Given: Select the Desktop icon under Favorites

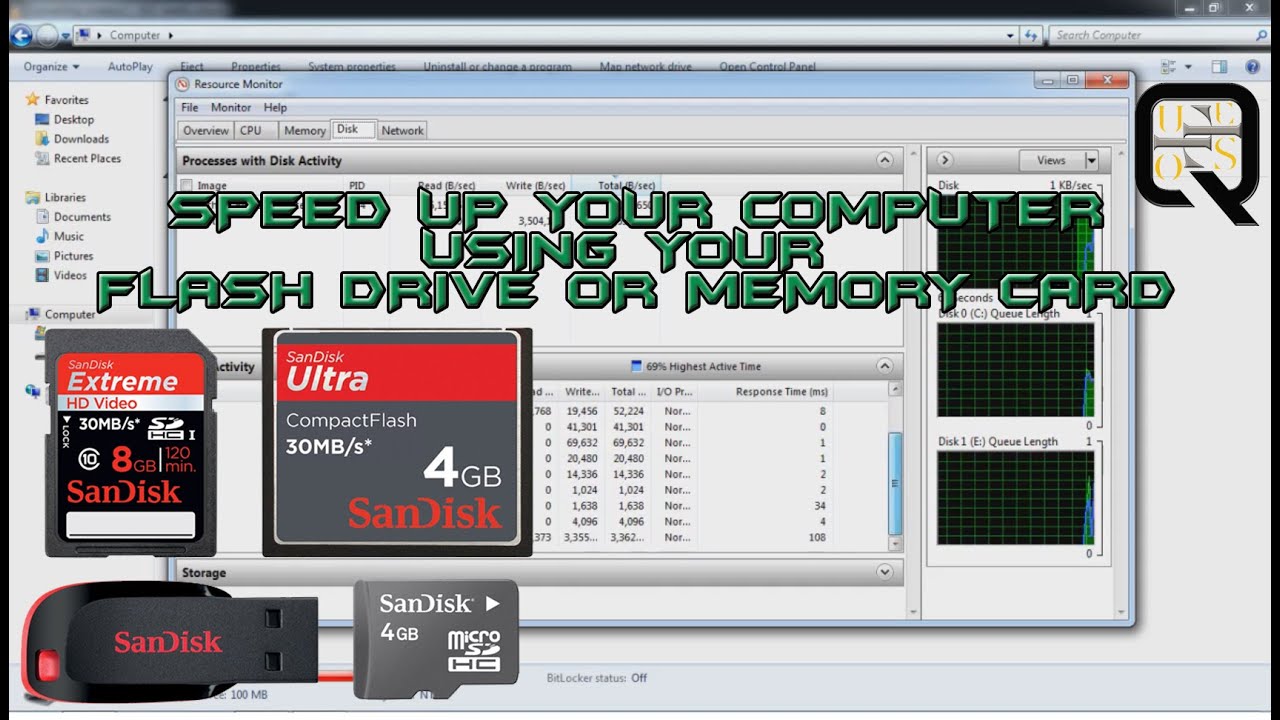Looking at the screenshot, I should (x=42, y=119).
